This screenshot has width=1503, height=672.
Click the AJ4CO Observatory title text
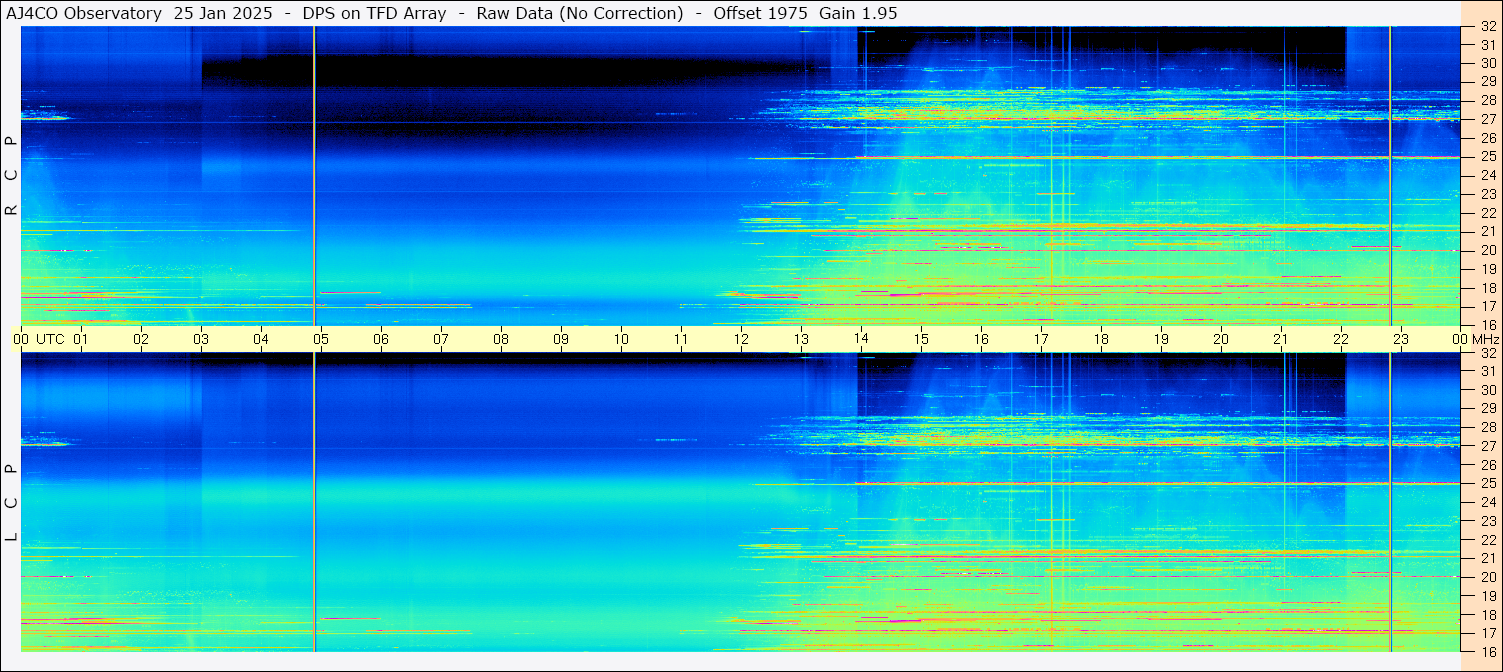[x=84, y=13]
